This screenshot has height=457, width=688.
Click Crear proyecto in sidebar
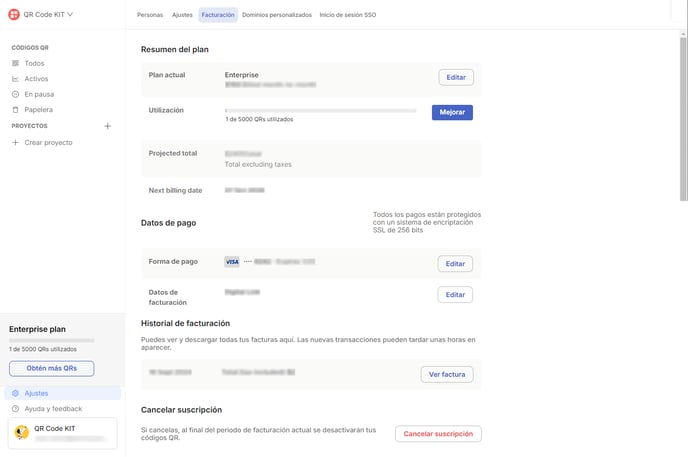48,143
